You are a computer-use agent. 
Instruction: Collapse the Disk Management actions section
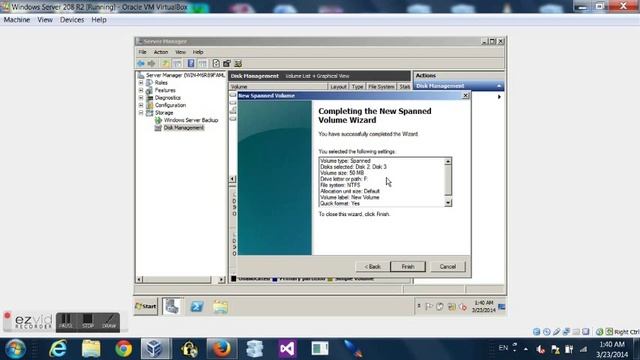point(499,86)
